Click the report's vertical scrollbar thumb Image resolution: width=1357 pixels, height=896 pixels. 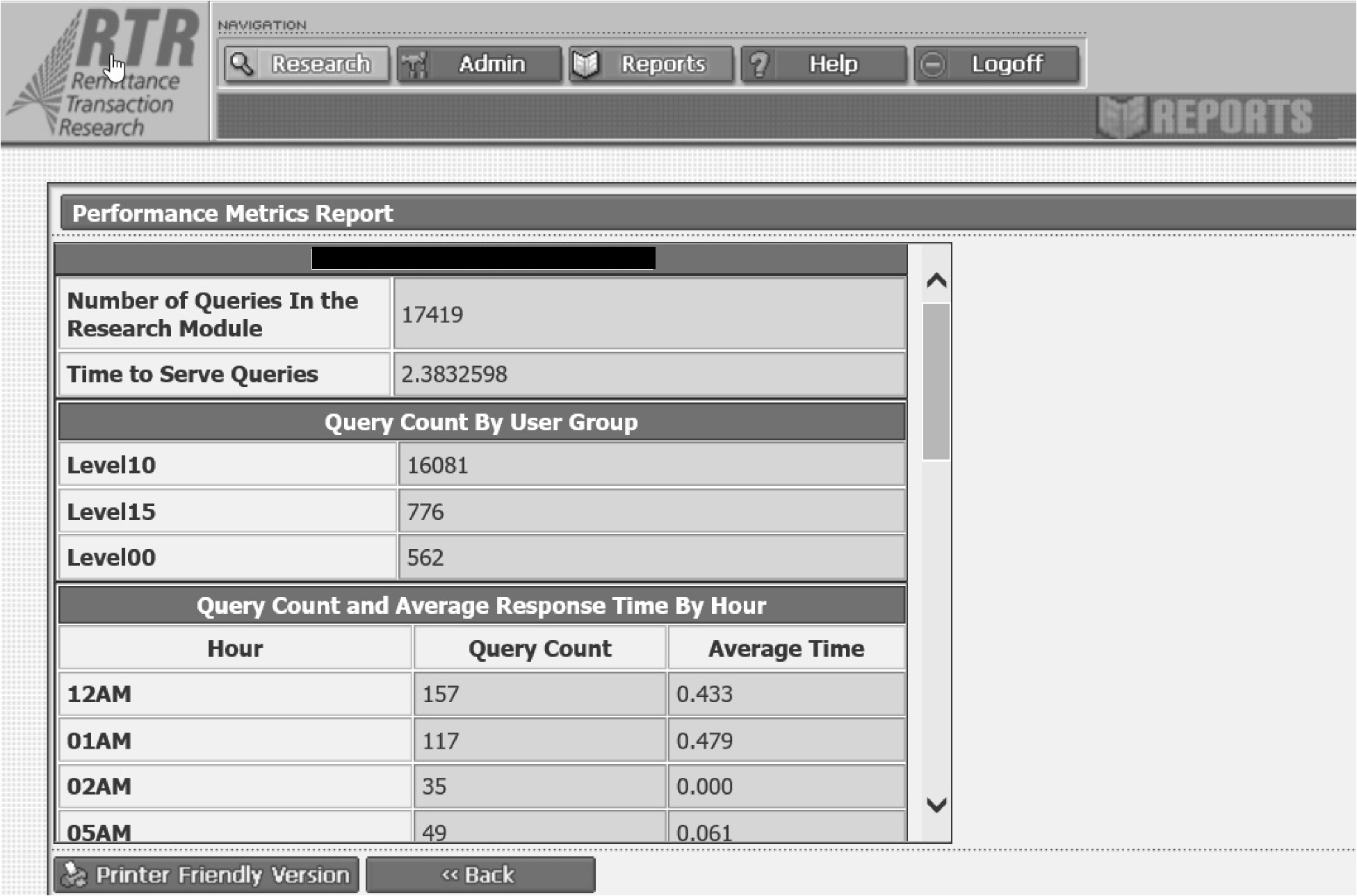(x=936, y=381)
